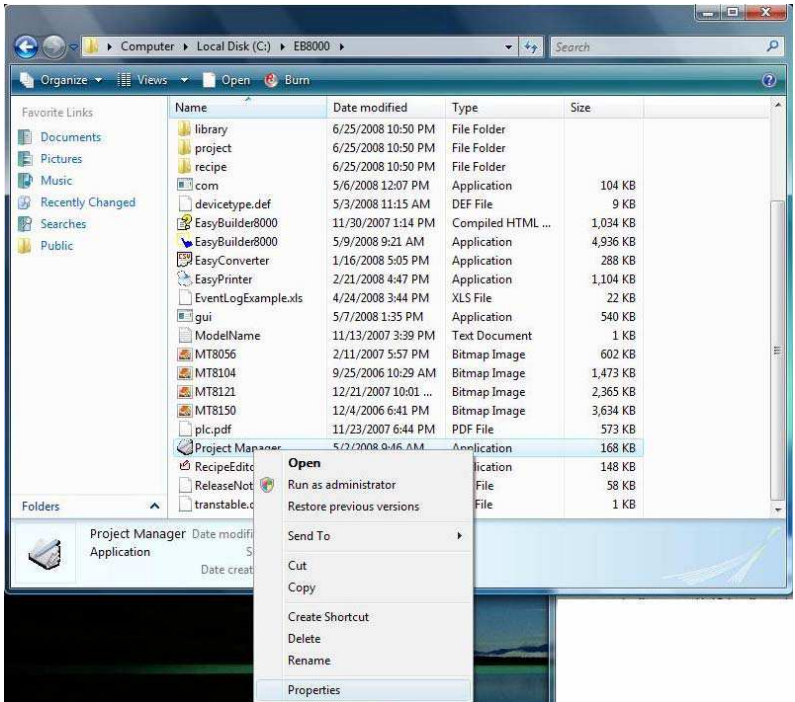
Task: Select the recipe folder icon
Action: (185, 166)
